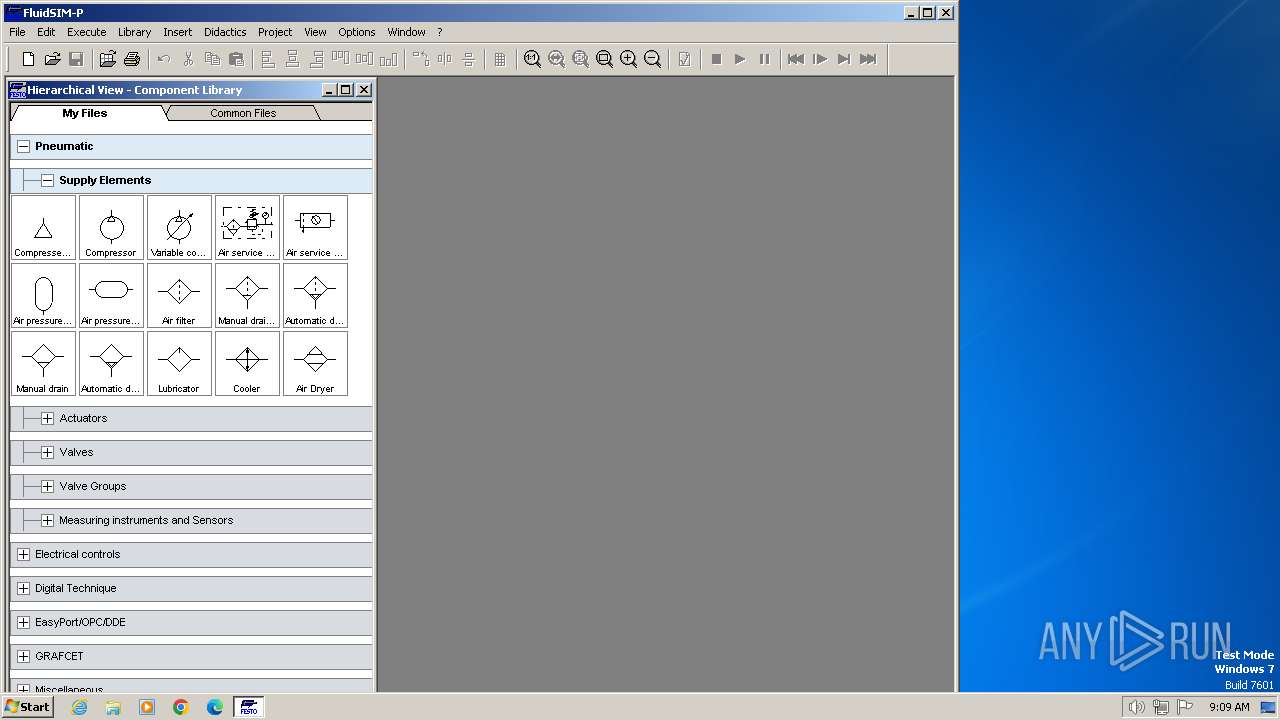Expand the Valves group

[47, 452]
